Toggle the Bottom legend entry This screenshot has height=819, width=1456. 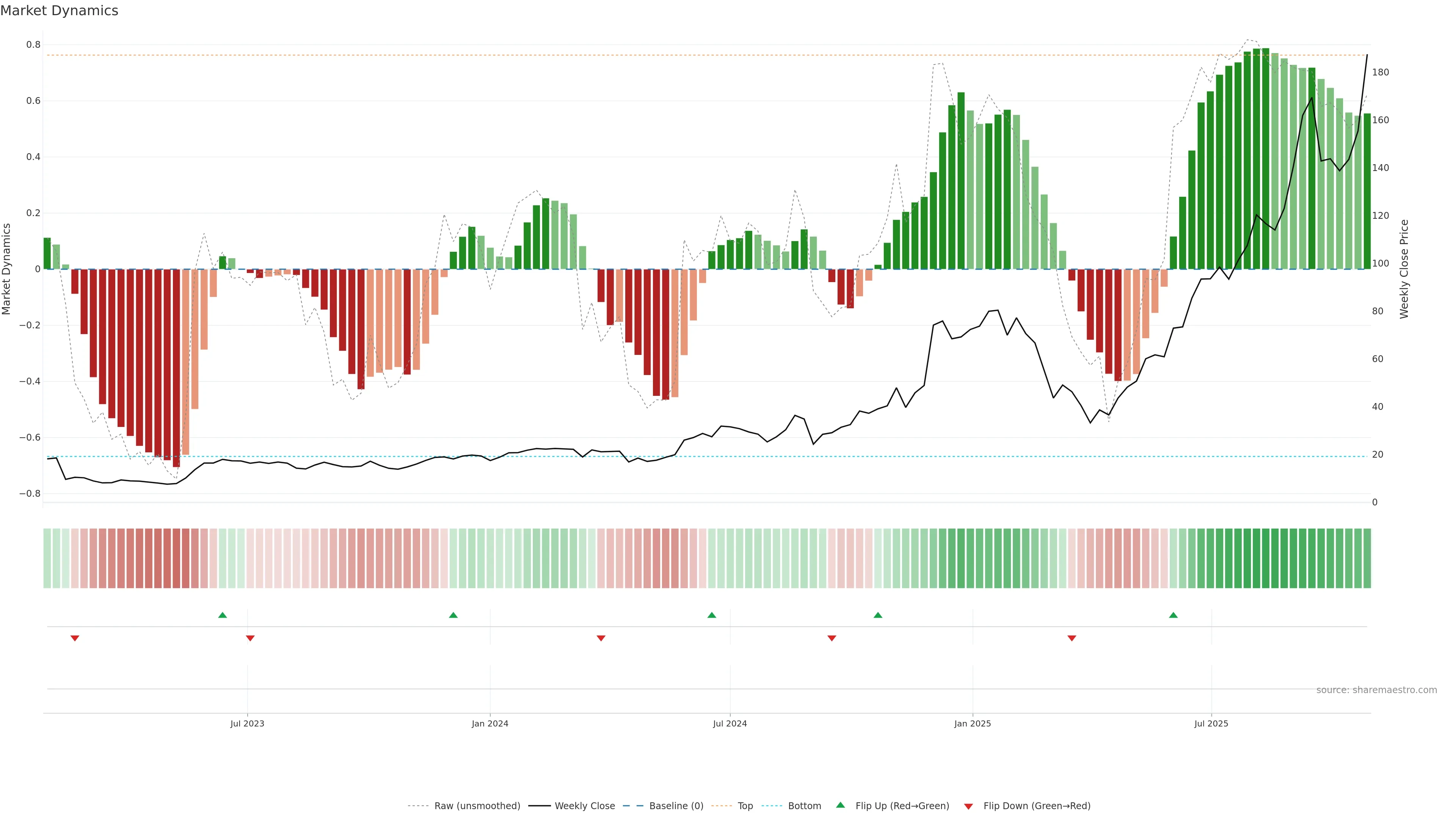pyautogui.click(x=804, y=806)
